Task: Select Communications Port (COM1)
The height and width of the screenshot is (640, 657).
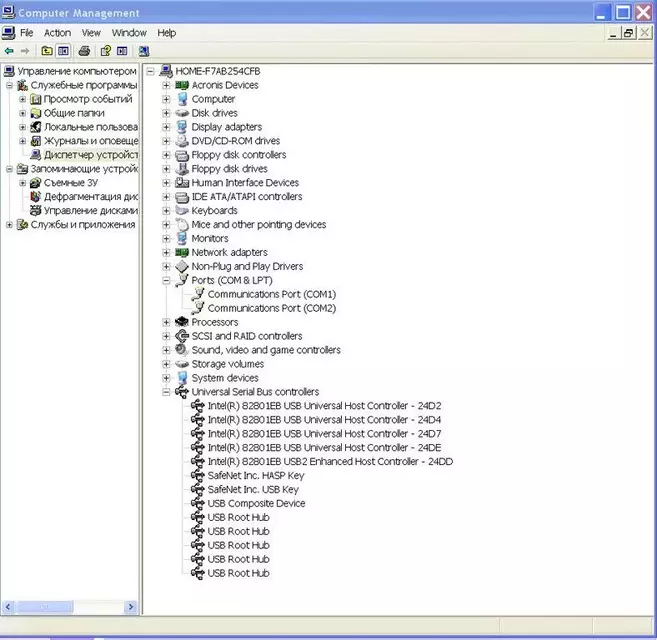Action: click(x=272, y=294)
